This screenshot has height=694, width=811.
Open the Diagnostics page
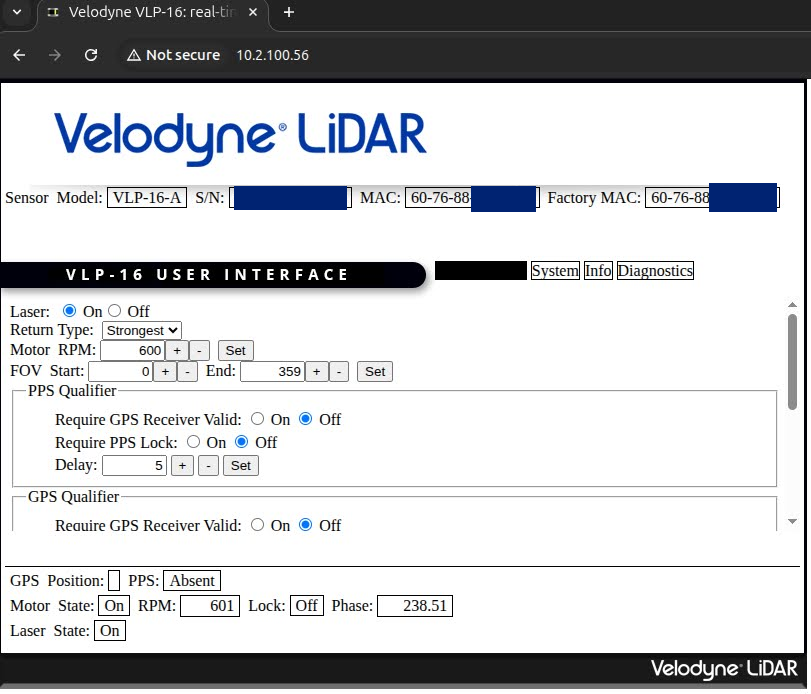(x=655, y=270)
